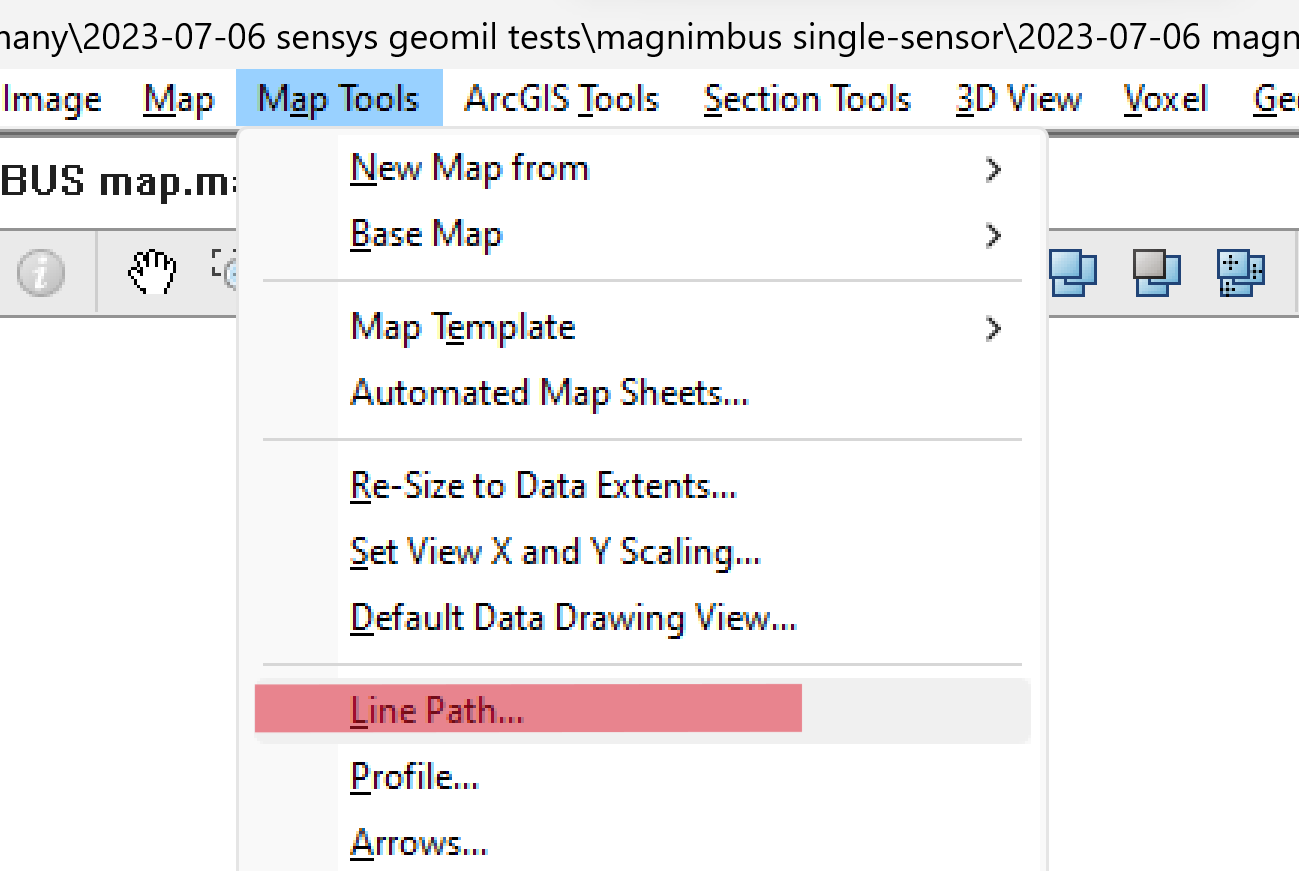Select the pan hand tool
Viewport: 1299px width, 871px height.
click(151, 272)
